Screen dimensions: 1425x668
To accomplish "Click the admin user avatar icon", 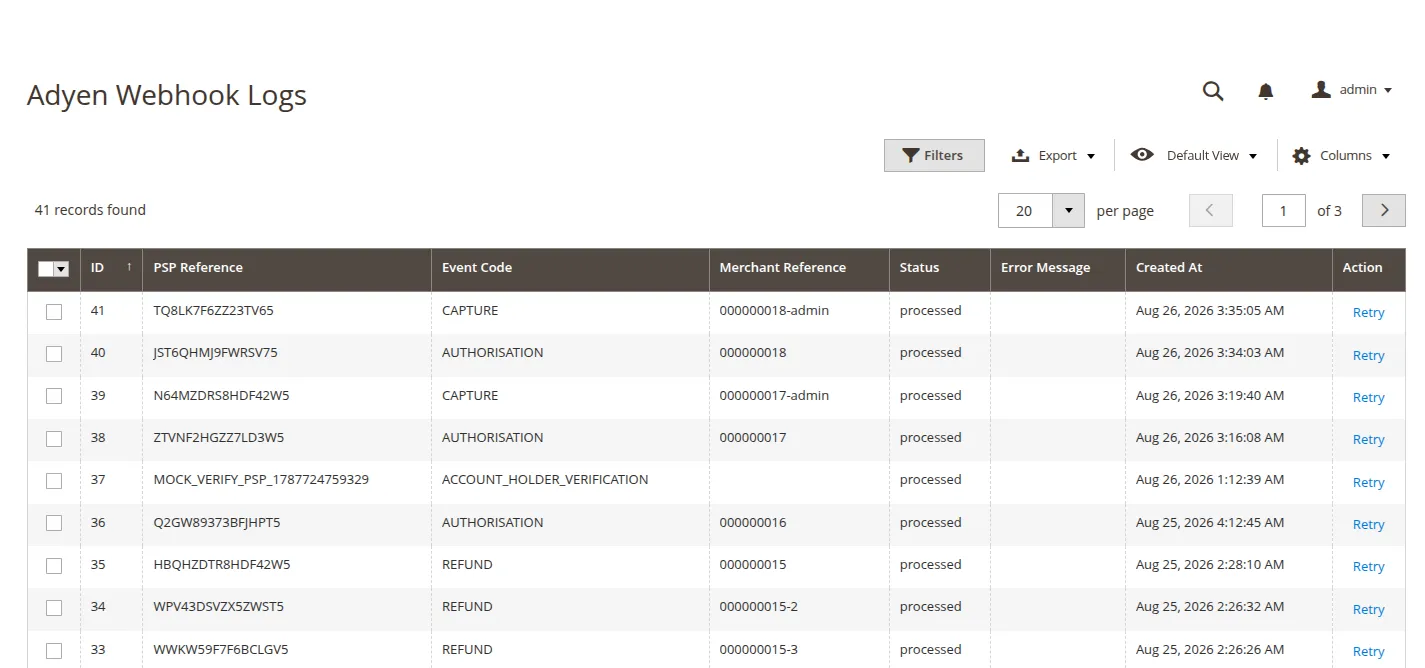I will tap(1321, 90).
